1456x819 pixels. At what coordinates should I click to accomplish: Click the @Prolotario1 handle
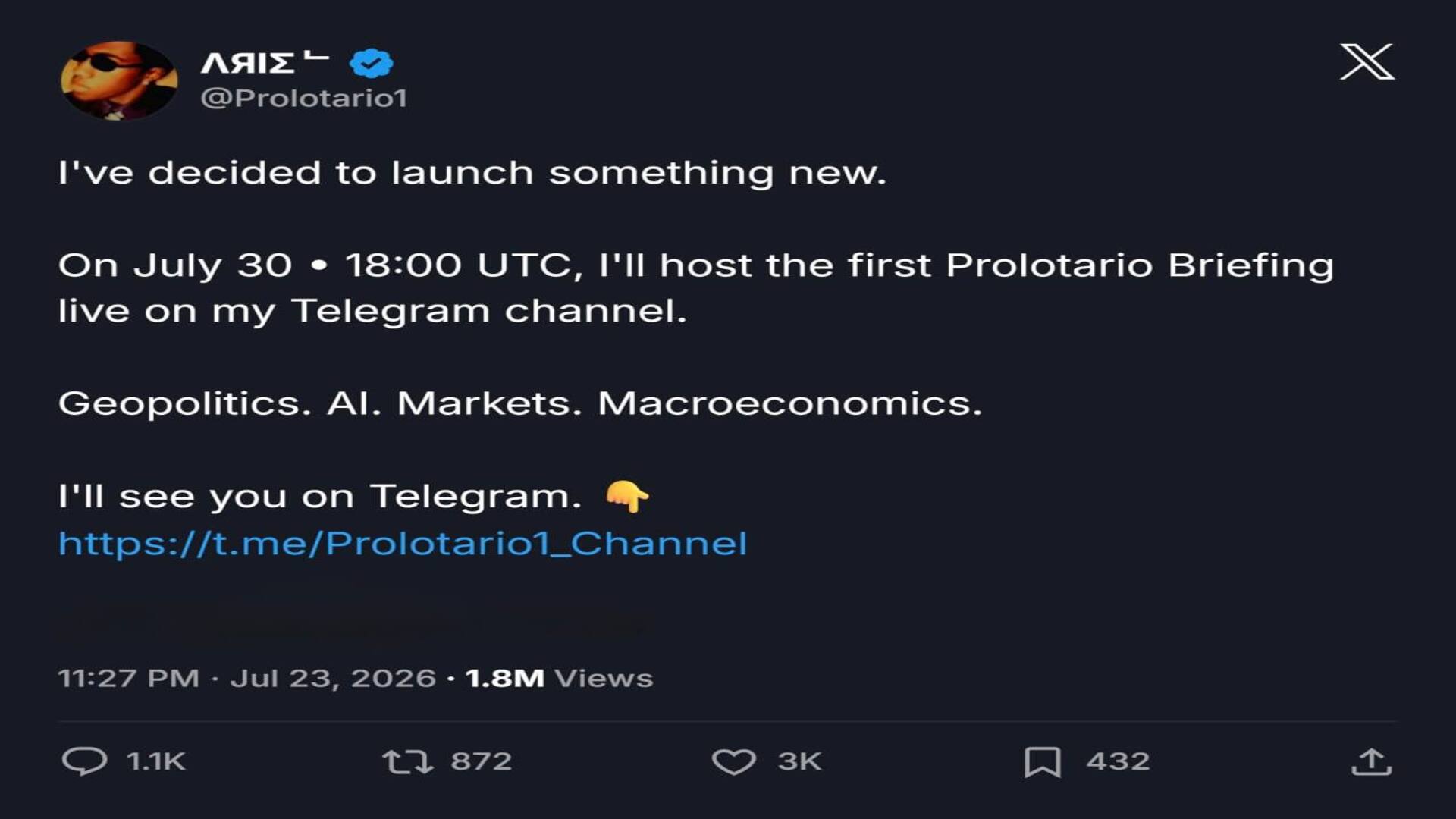click(x=304, y=98)
